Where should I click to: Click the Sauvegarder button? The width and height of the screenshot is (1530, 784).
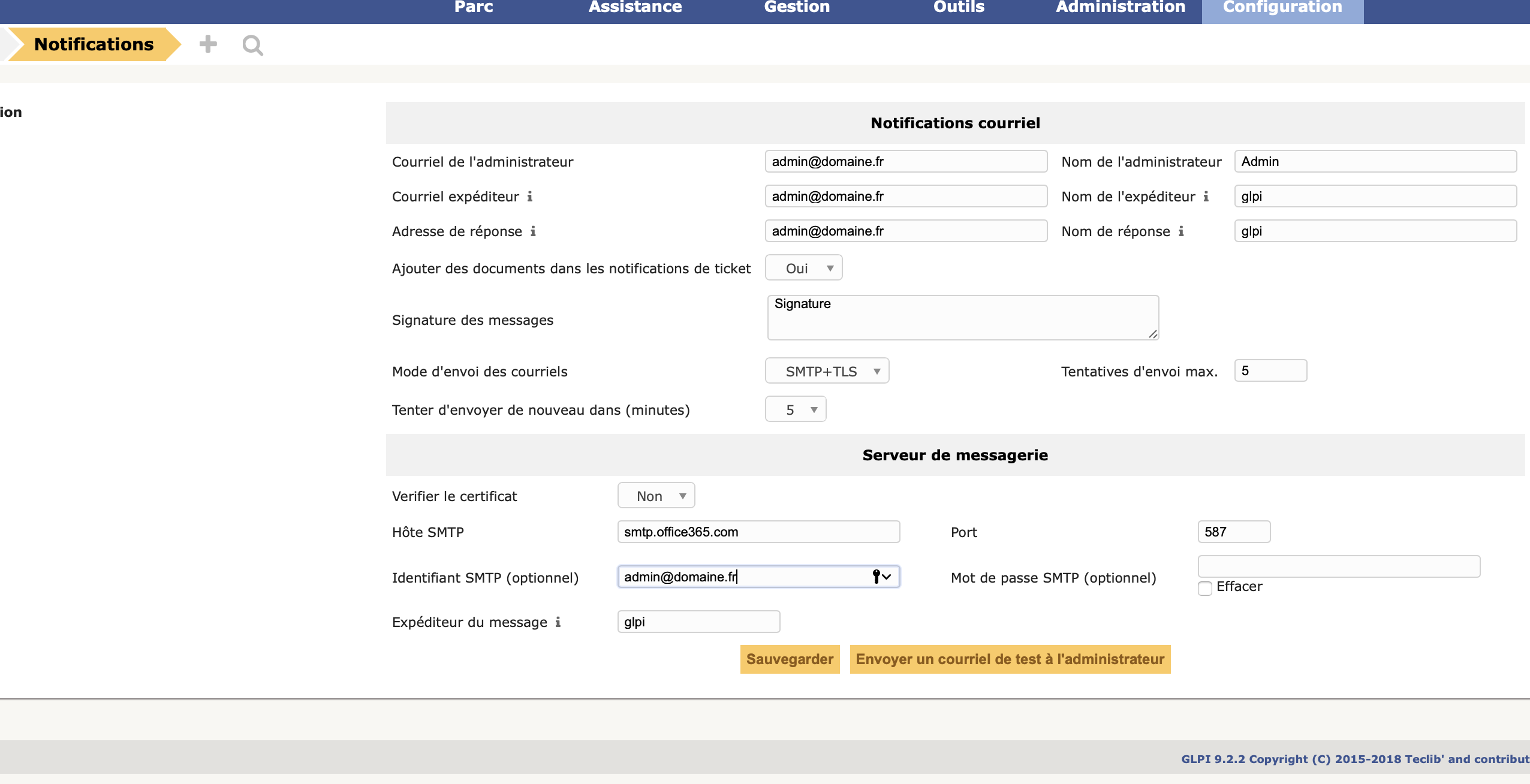coord(790,659)
